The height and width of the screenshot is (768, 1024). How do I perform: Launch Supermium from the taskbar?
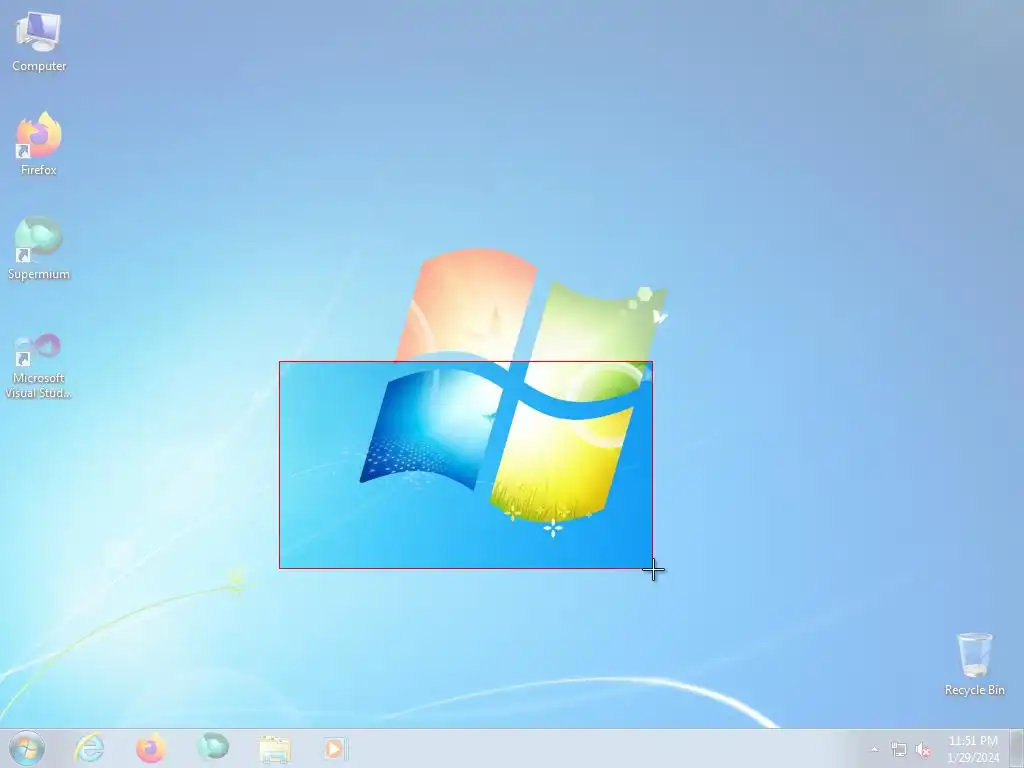(213, 748)
